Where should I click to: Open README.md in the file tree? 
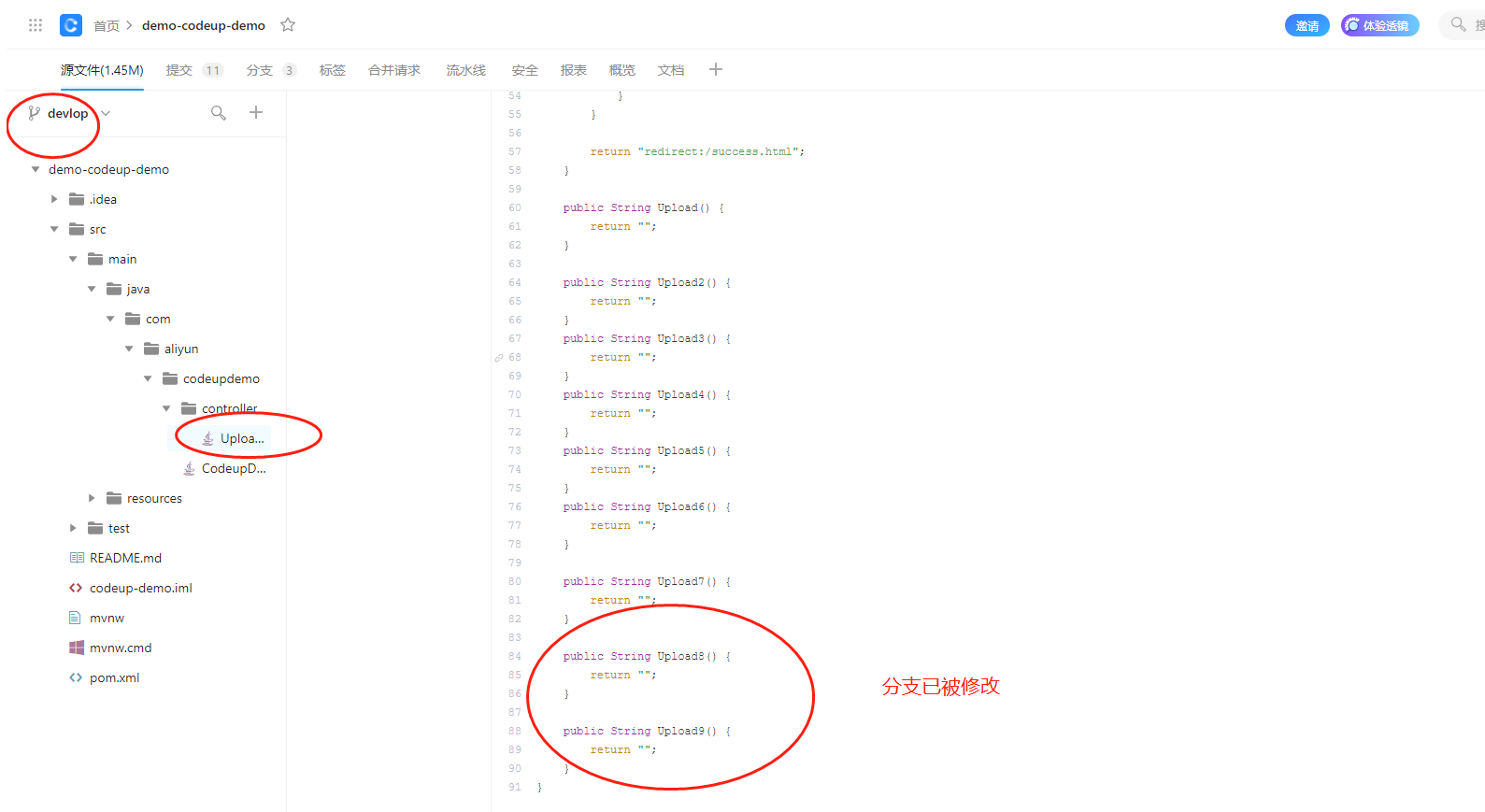pyautogui.click(x=125, y=558)
